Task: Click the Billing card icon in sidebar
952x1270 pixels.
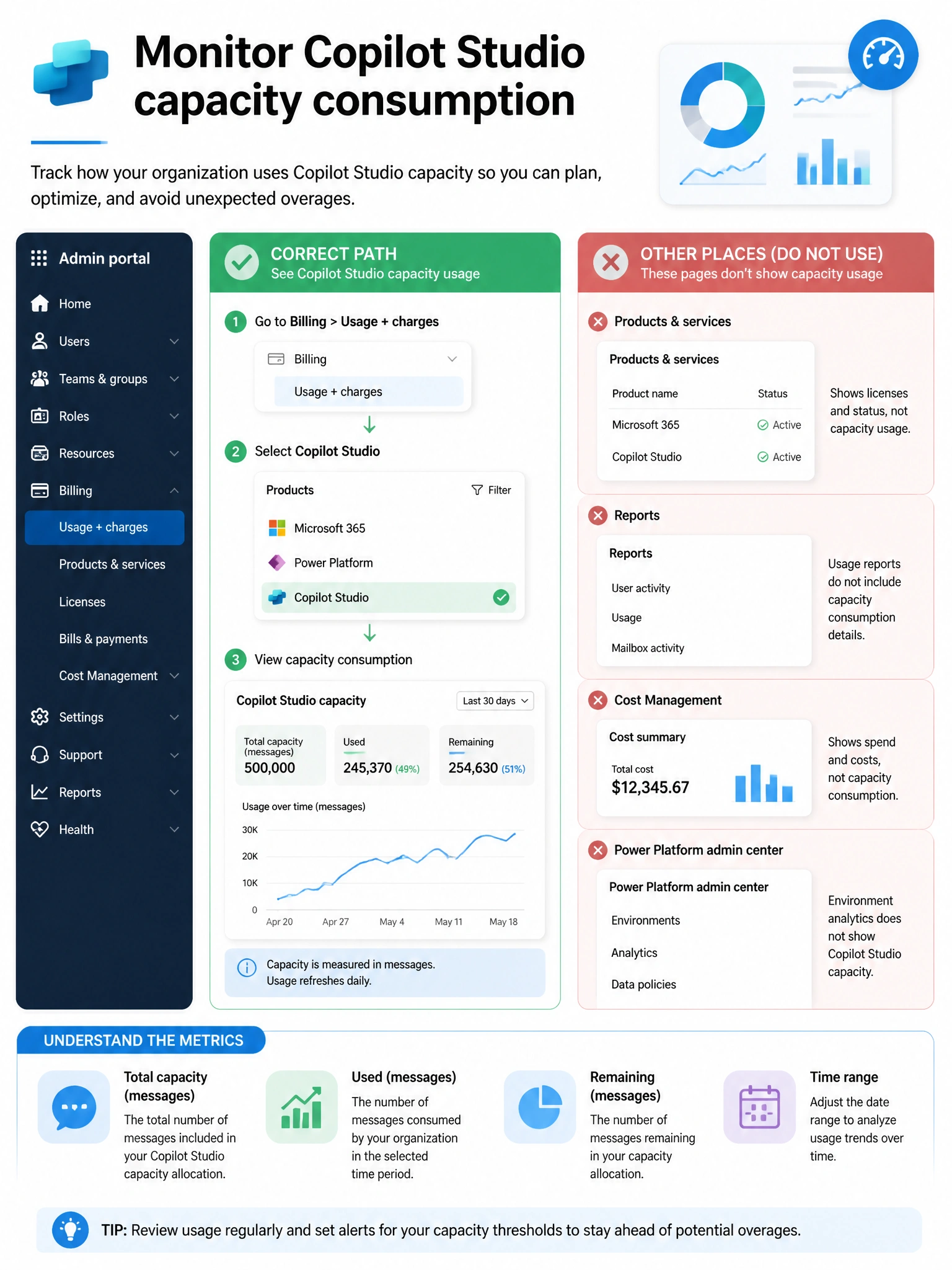Action: pyautogui.click(x=40, y=491)
